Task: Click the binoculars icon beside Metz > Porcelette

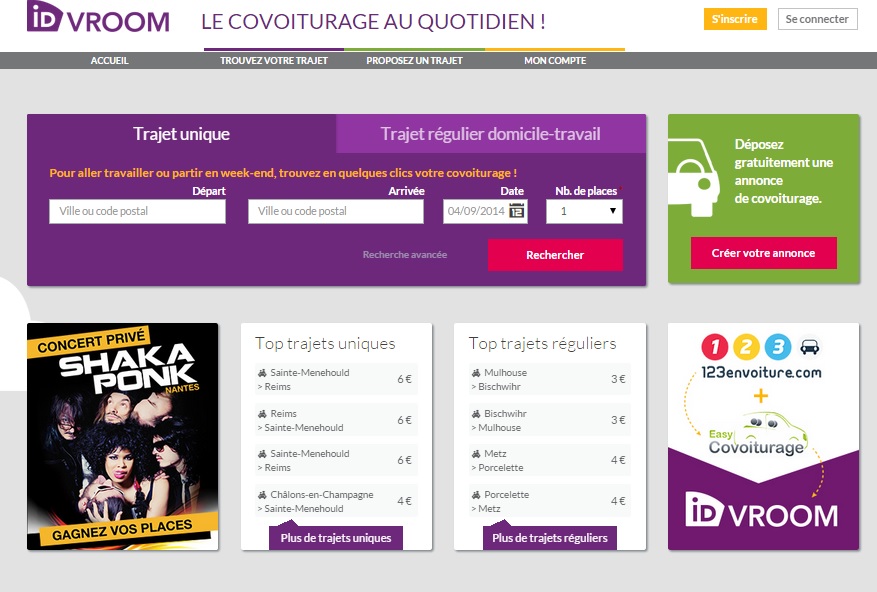Action: point(476,454)
